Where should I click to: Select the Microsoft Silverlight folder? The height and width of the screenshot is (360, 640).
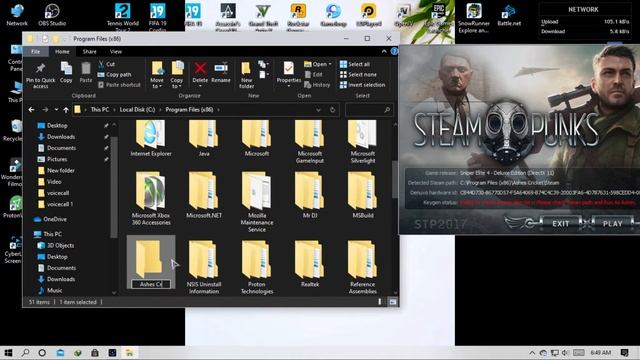pyautogui.click(x=362, y=141)
